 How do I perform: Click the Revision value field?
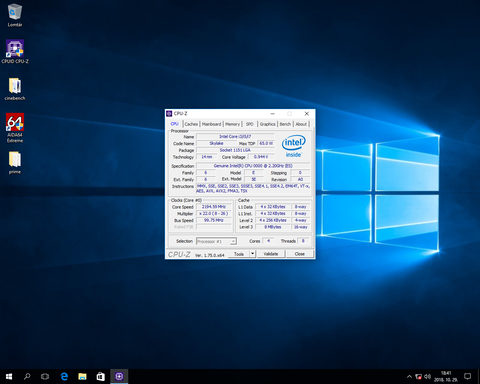[x=300, y=179]
